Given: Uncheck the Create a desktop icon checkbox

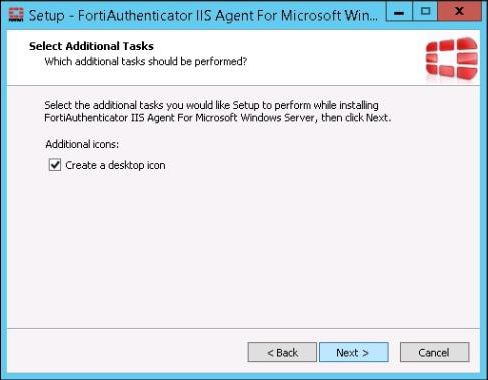Looking at the screenshot, I should (x=55, y=165).
